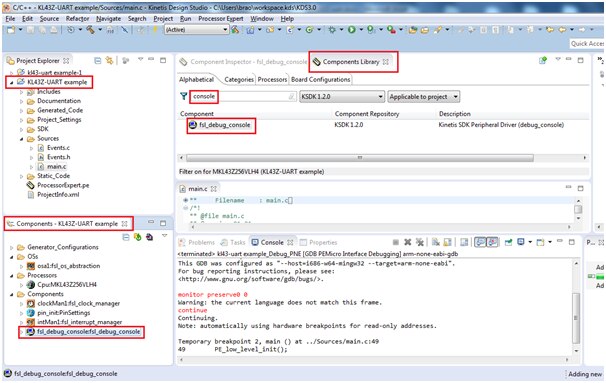606x383 pixels.
Task: Open the File menu
Action: click(10, 19)
